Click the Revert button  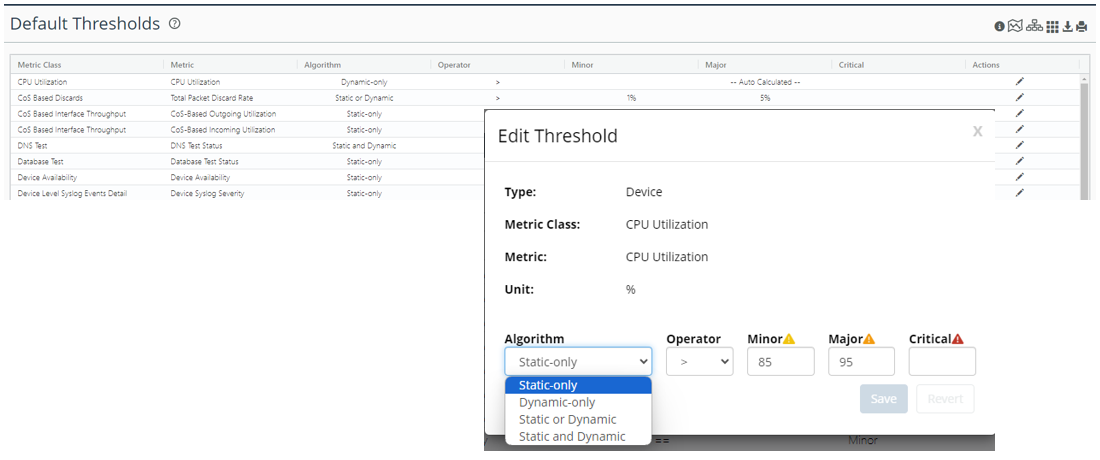pyautogui.click(x=944, y=399)
